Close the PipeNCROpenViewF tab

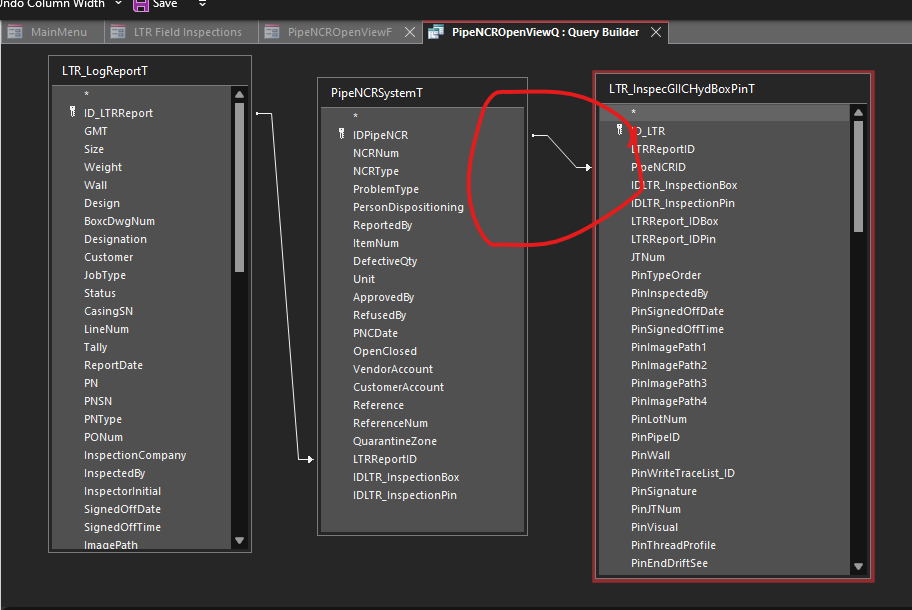408,32
